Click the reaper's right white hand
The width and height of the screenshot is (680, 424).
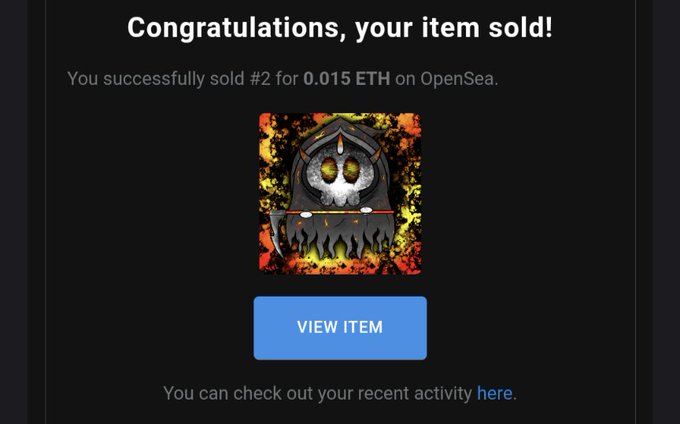point(366,211)
